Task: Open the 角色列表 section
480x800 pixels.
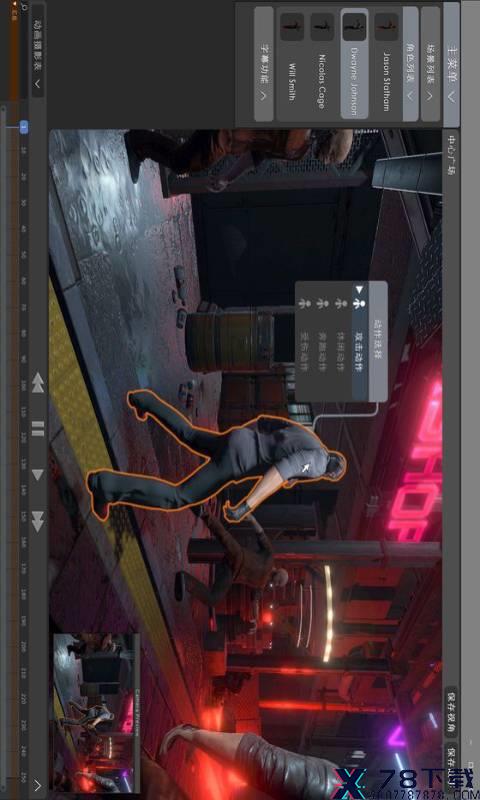Action: click(x=411, y=65)
